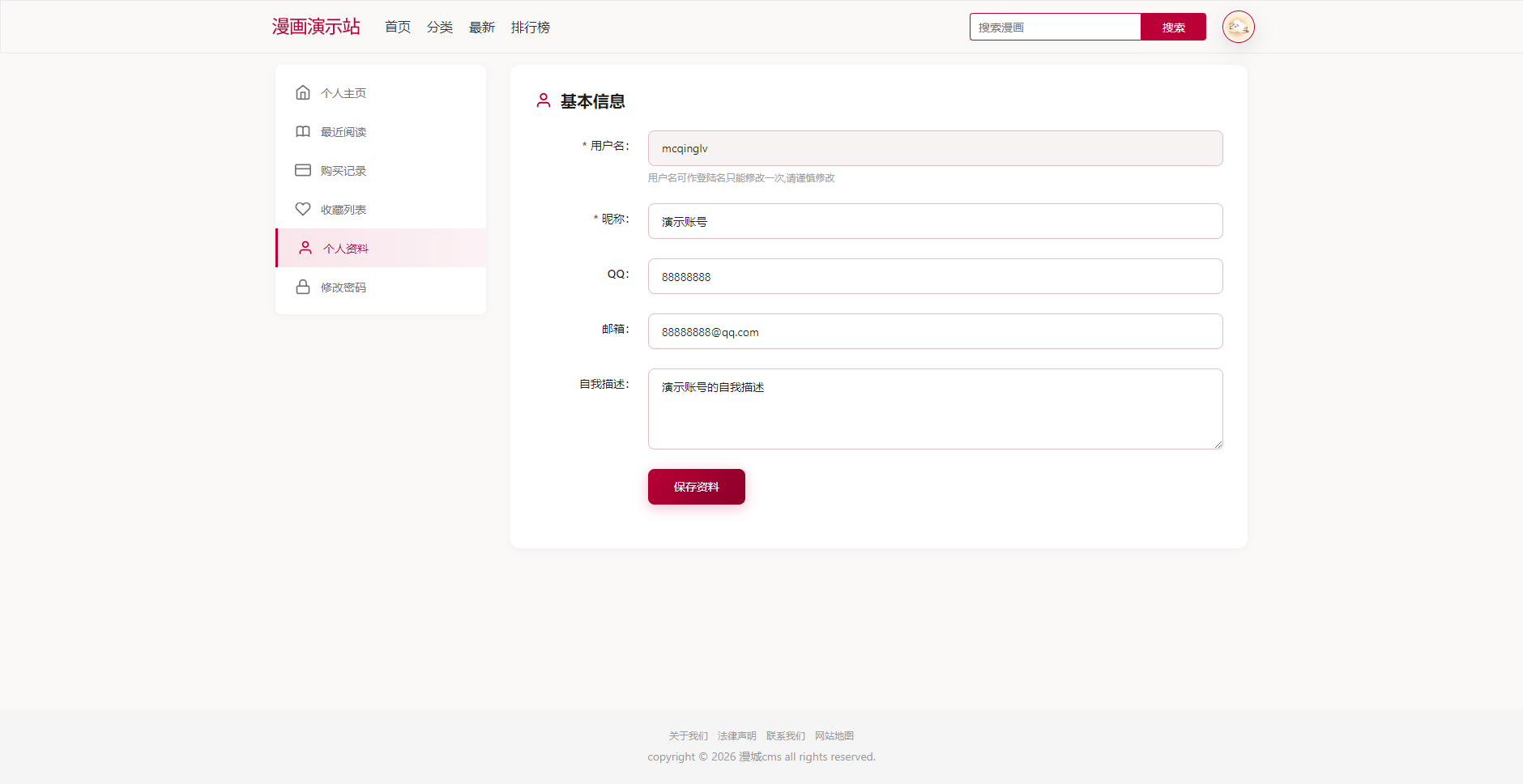Select 收藏列表 in the sidebar

point(381,209)
